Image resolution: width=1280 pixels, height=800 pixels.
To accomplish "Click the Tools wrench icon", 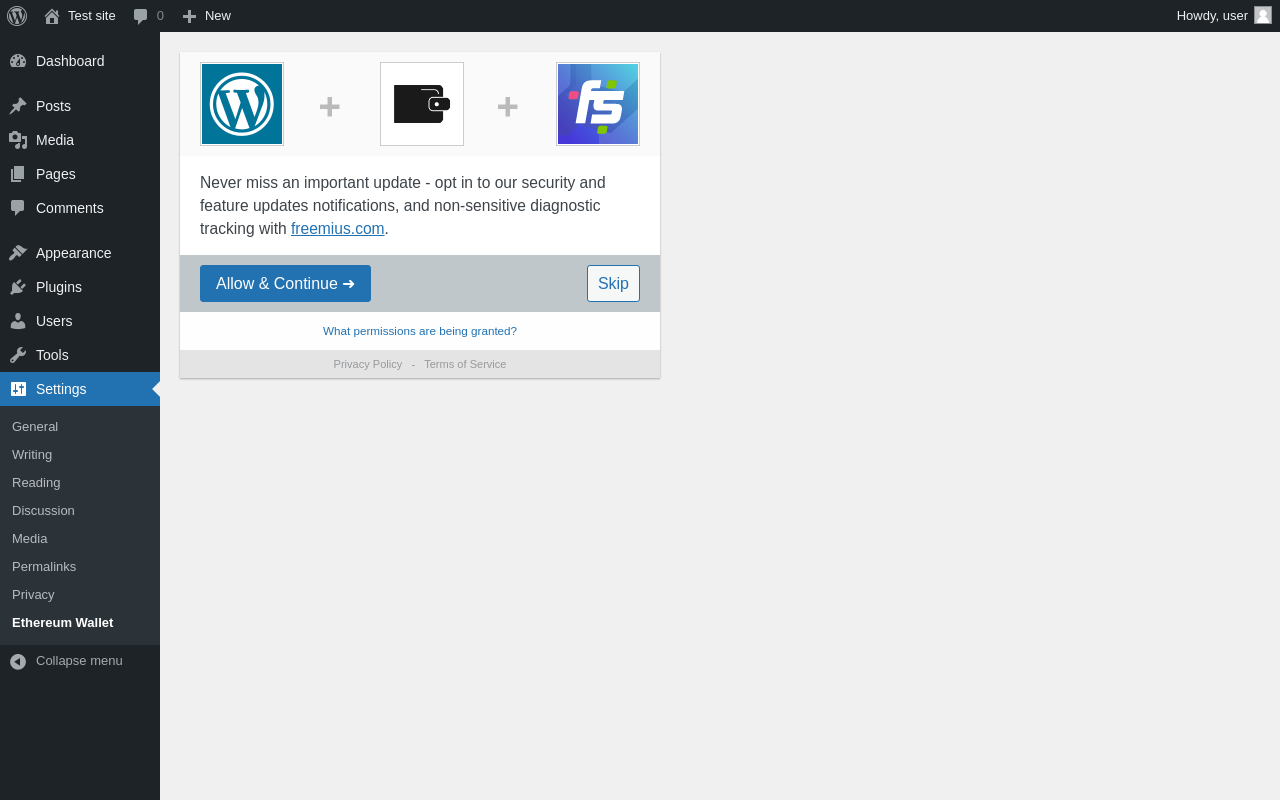I will 18,355.
